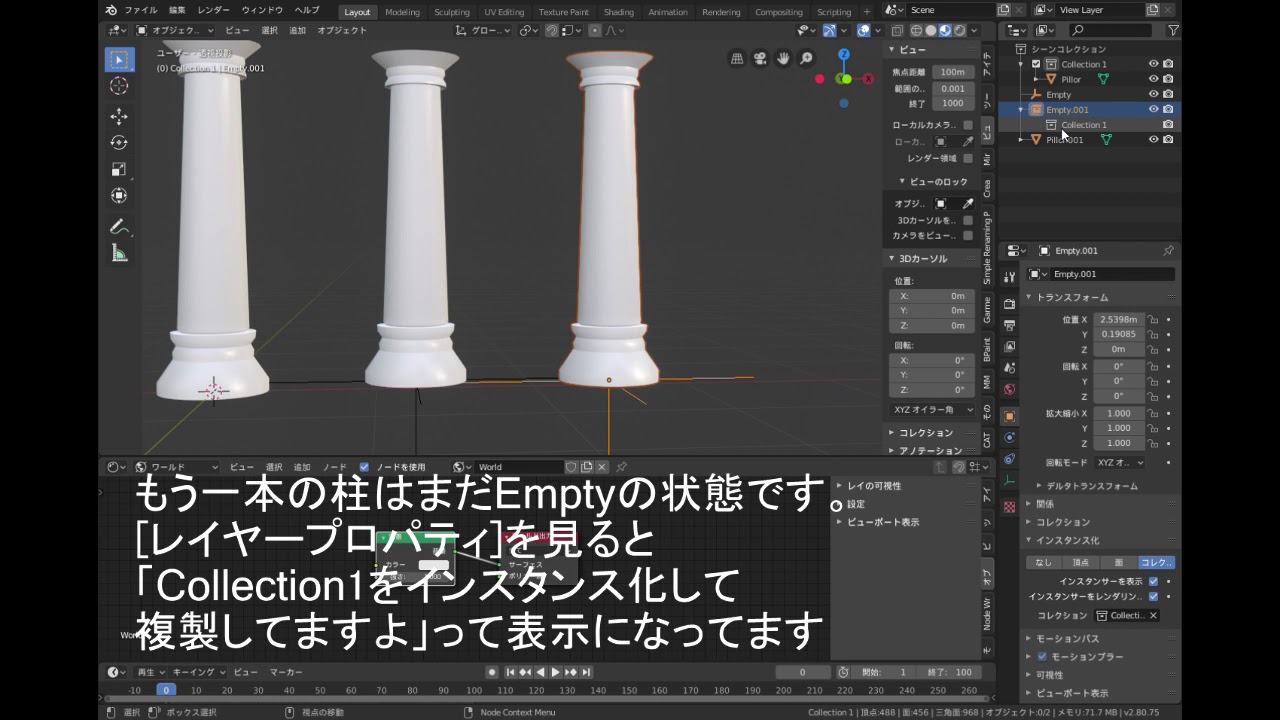The image size is (1280, 720).
Task: Toggle ノードを使用 checkbox in node editor
Action: point(364,467)
